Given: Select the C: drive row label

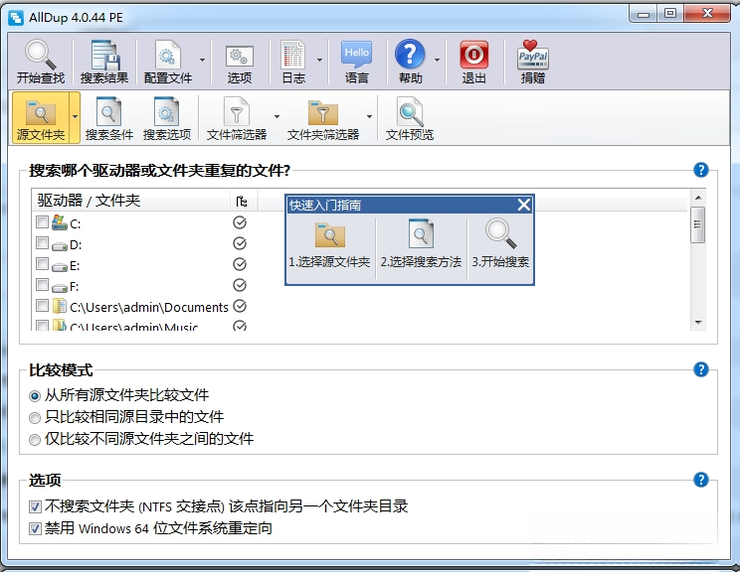Looking at the screenshot, I should pos(75,224).
